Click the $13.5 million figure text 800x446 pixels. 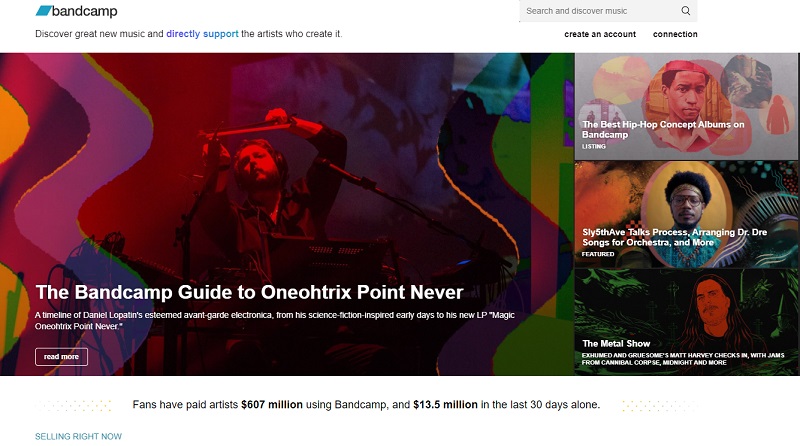tap(445, 405)
